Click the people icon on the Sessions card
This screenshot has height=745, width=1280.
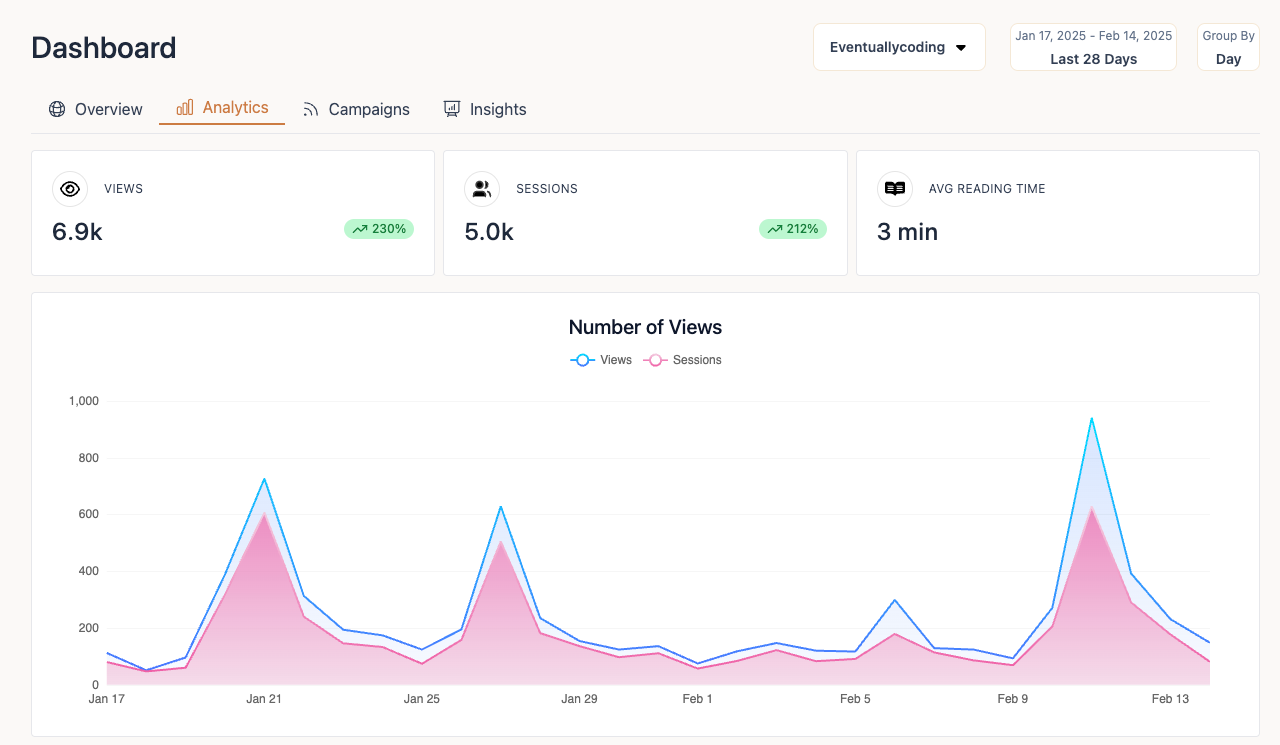482,189
